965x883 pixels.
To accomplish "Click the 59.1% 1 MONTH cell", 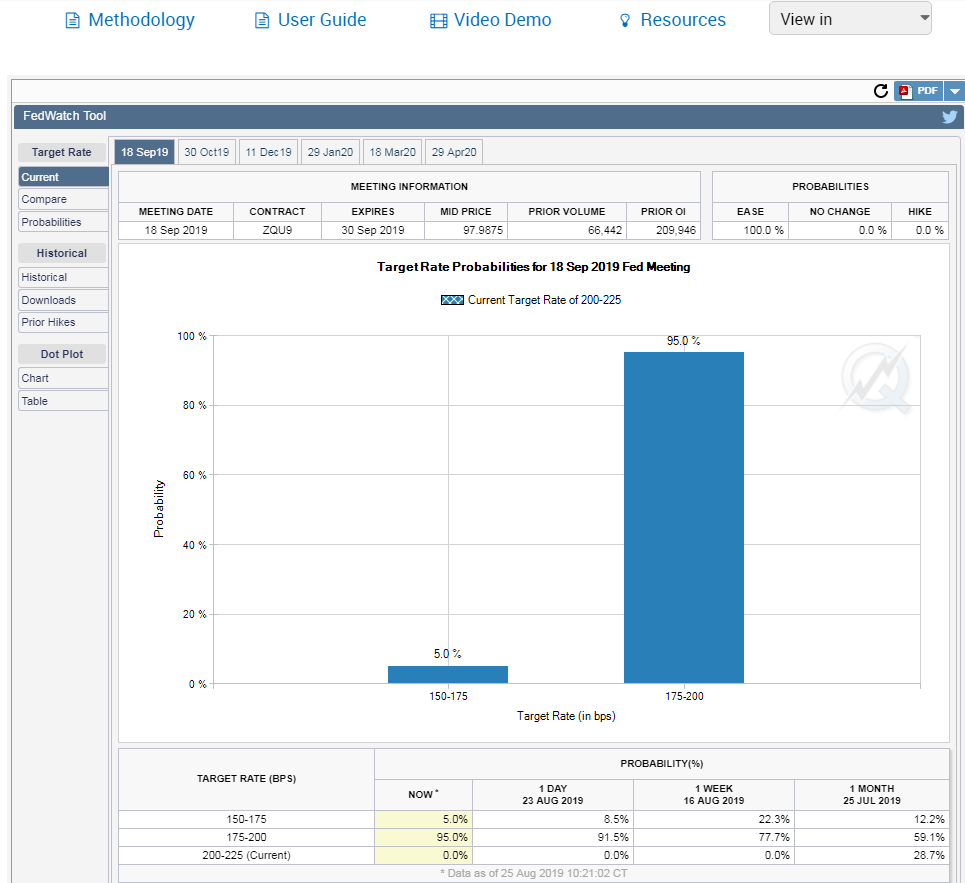I will (872, 837).
